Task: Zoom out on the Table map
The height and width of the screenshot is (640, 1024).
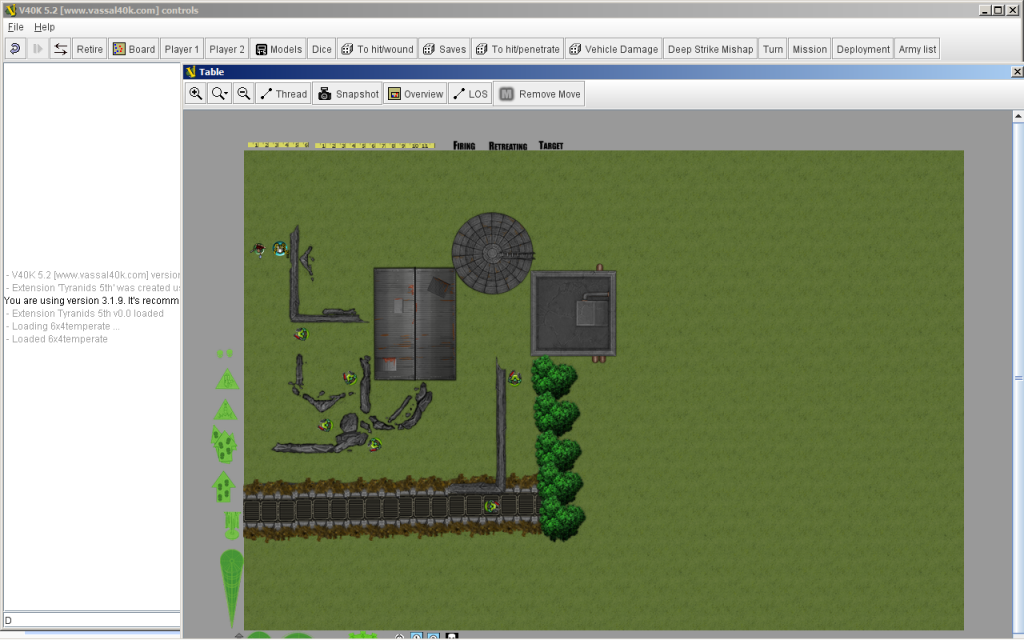Action: pyautogui.click(x=244, y=94)
